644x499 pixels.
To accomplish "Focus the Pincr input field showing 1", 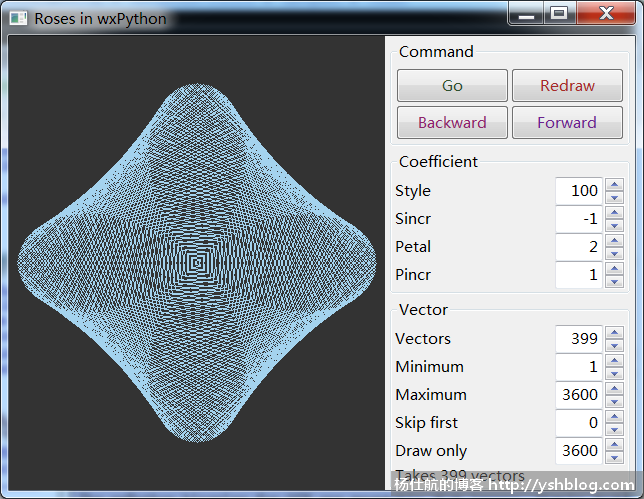I will pyautogui.click(x=579, y=275).
